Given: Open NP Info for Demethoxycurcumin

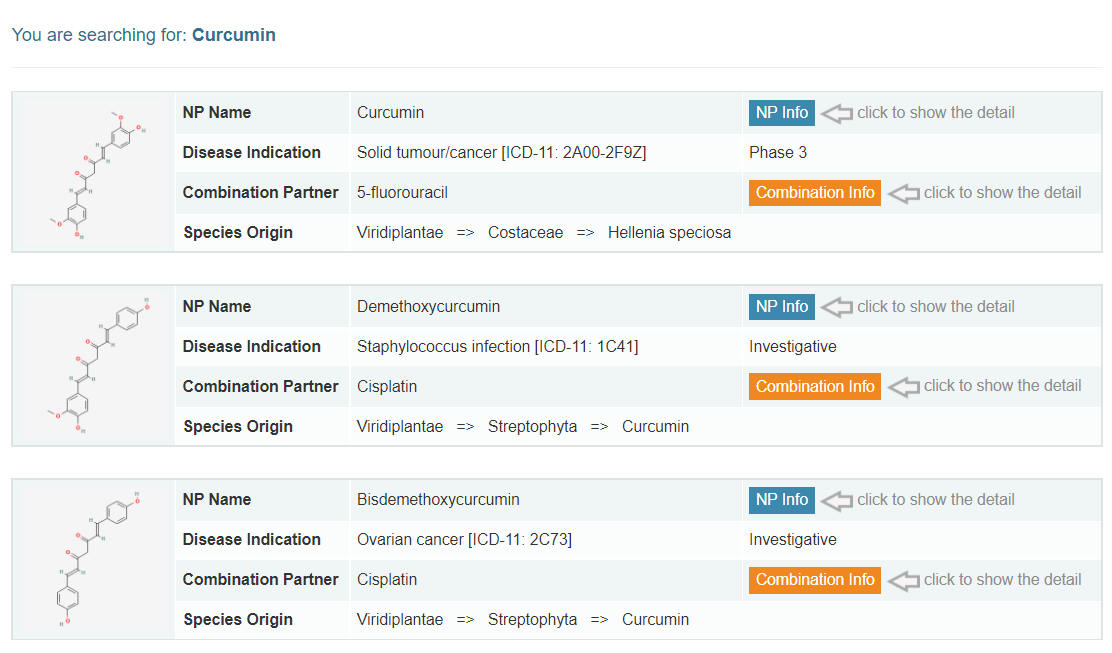Looking at the screenshot, I should 781,307.
